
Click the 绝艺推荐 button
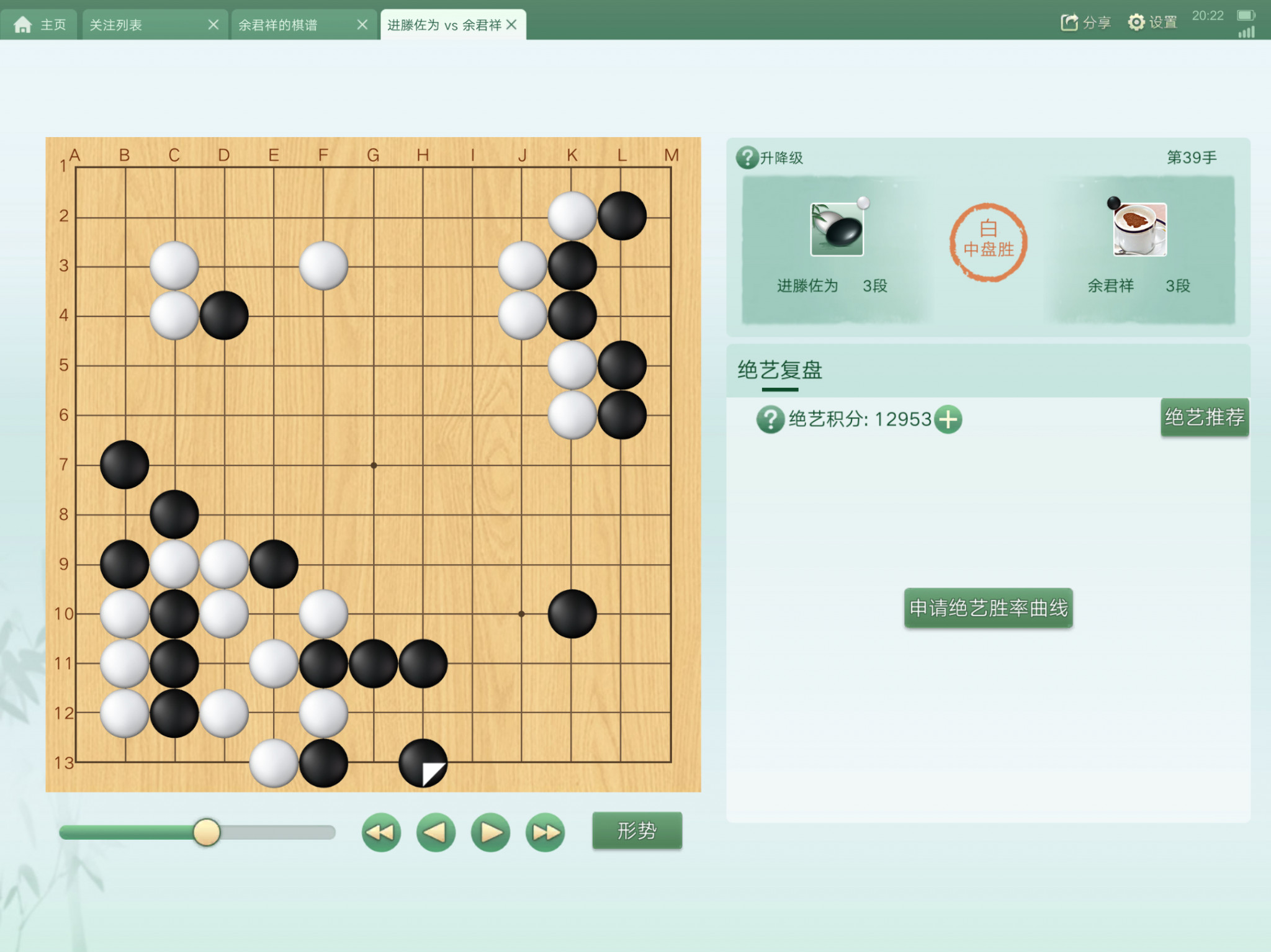1205,417
